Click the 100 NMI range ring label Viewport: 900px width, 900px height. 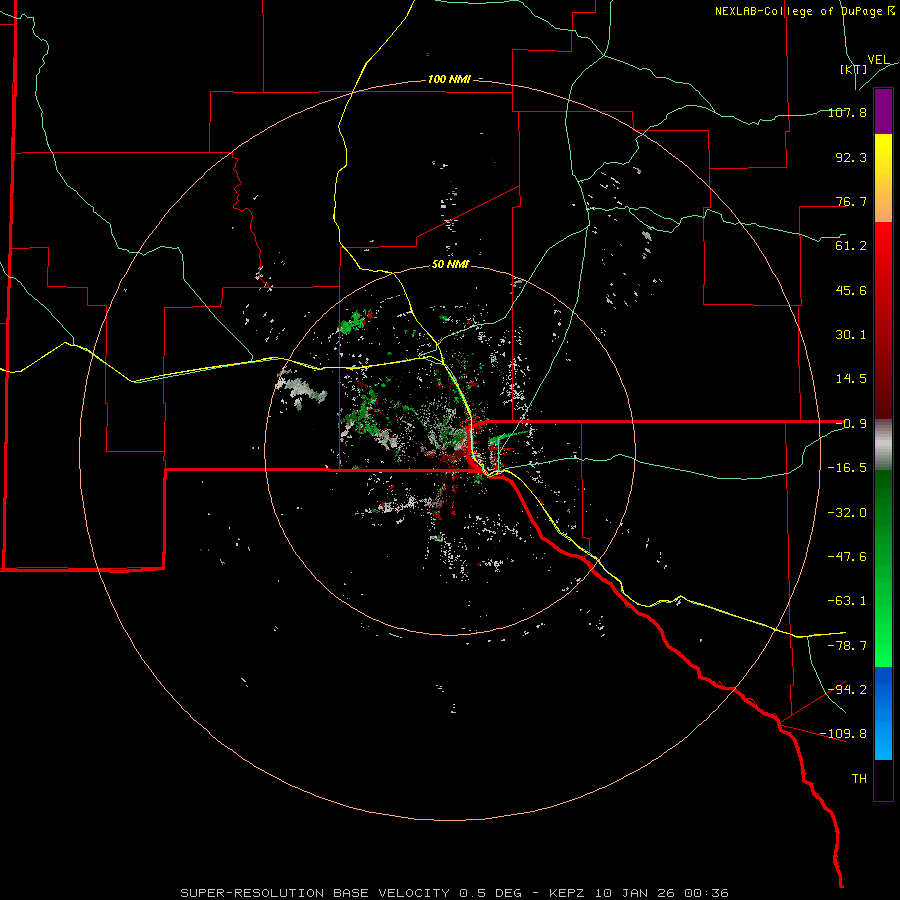point(449,79)
